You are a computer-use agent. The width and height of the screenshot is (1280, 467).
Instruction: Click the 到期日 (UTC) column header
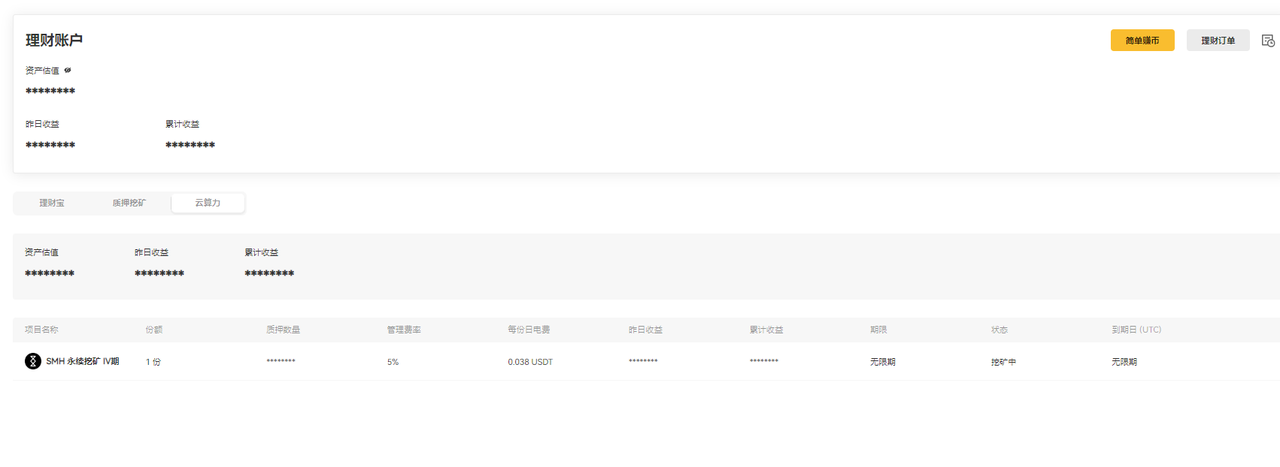coord(1136,329)
